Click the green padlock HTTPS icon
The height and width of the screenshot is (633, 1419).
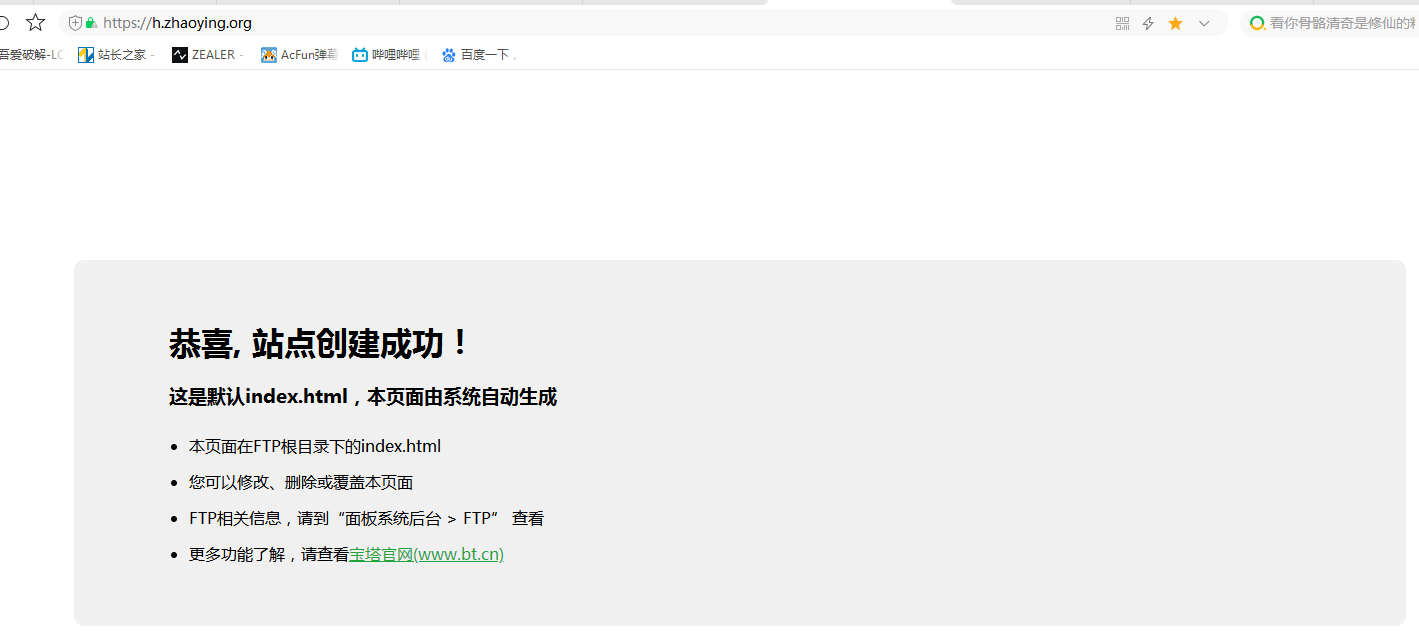(91, 23)
